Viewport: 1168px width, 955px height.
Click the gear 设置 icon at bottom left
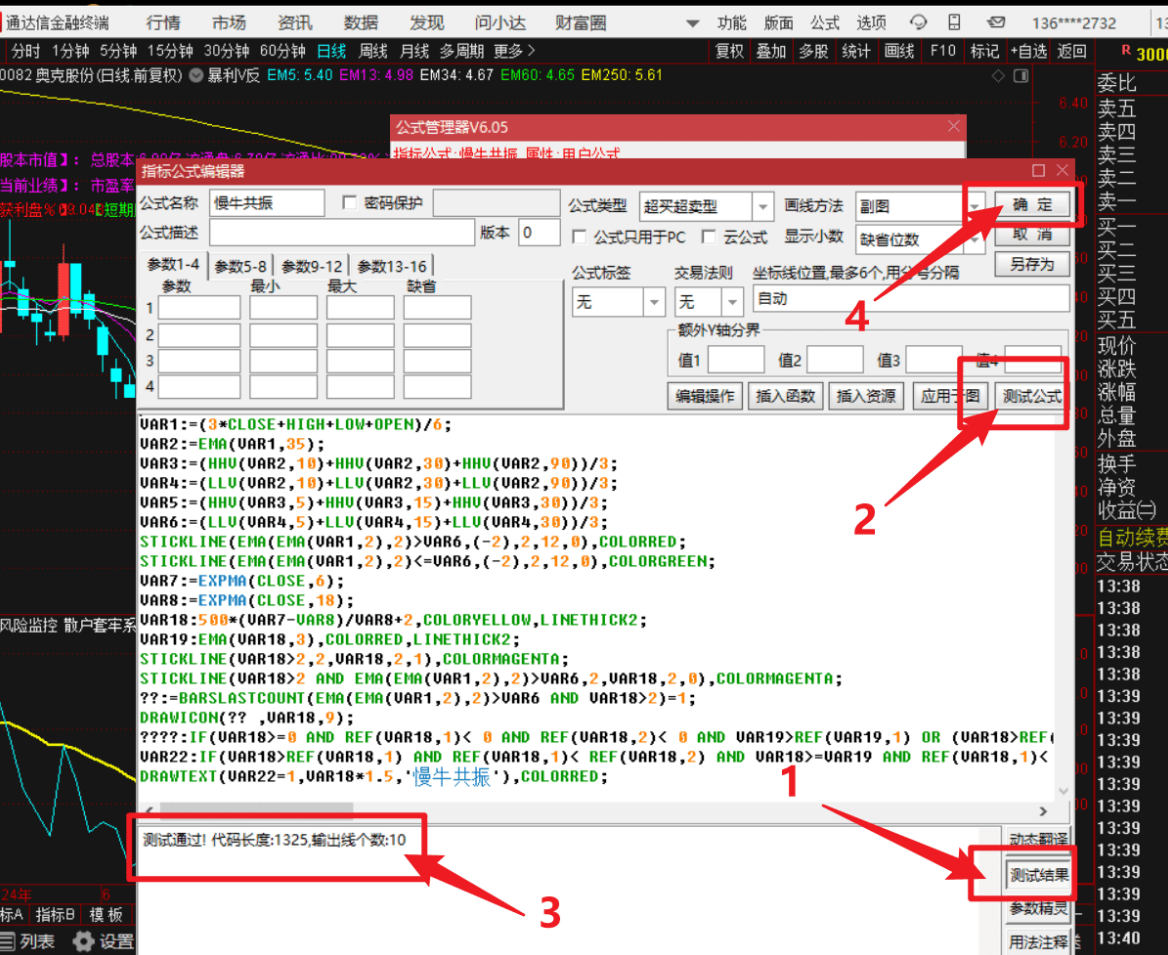point(83,942)
